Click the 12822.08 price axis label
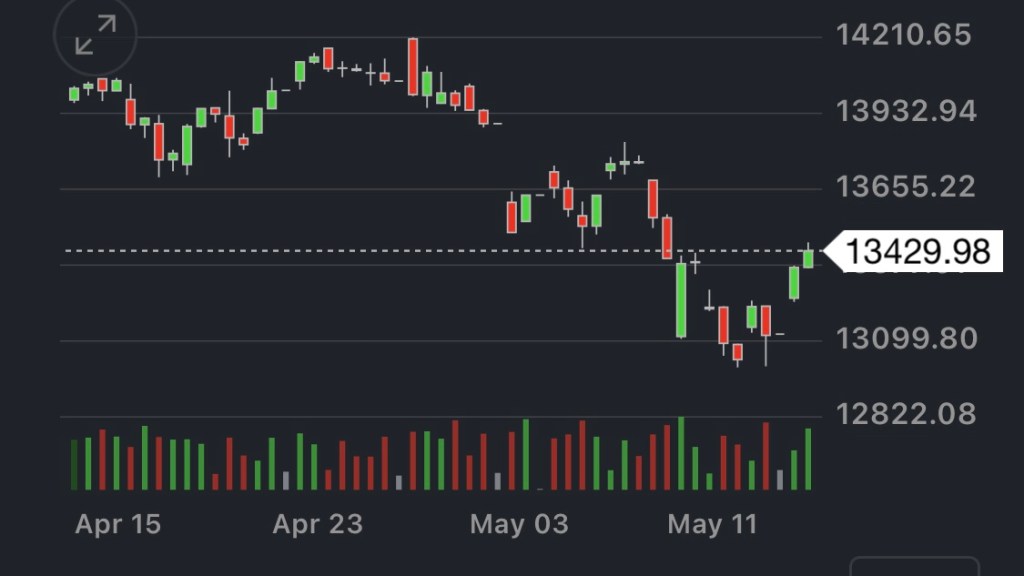This screenshot has height=576, width=1024. 906,414
